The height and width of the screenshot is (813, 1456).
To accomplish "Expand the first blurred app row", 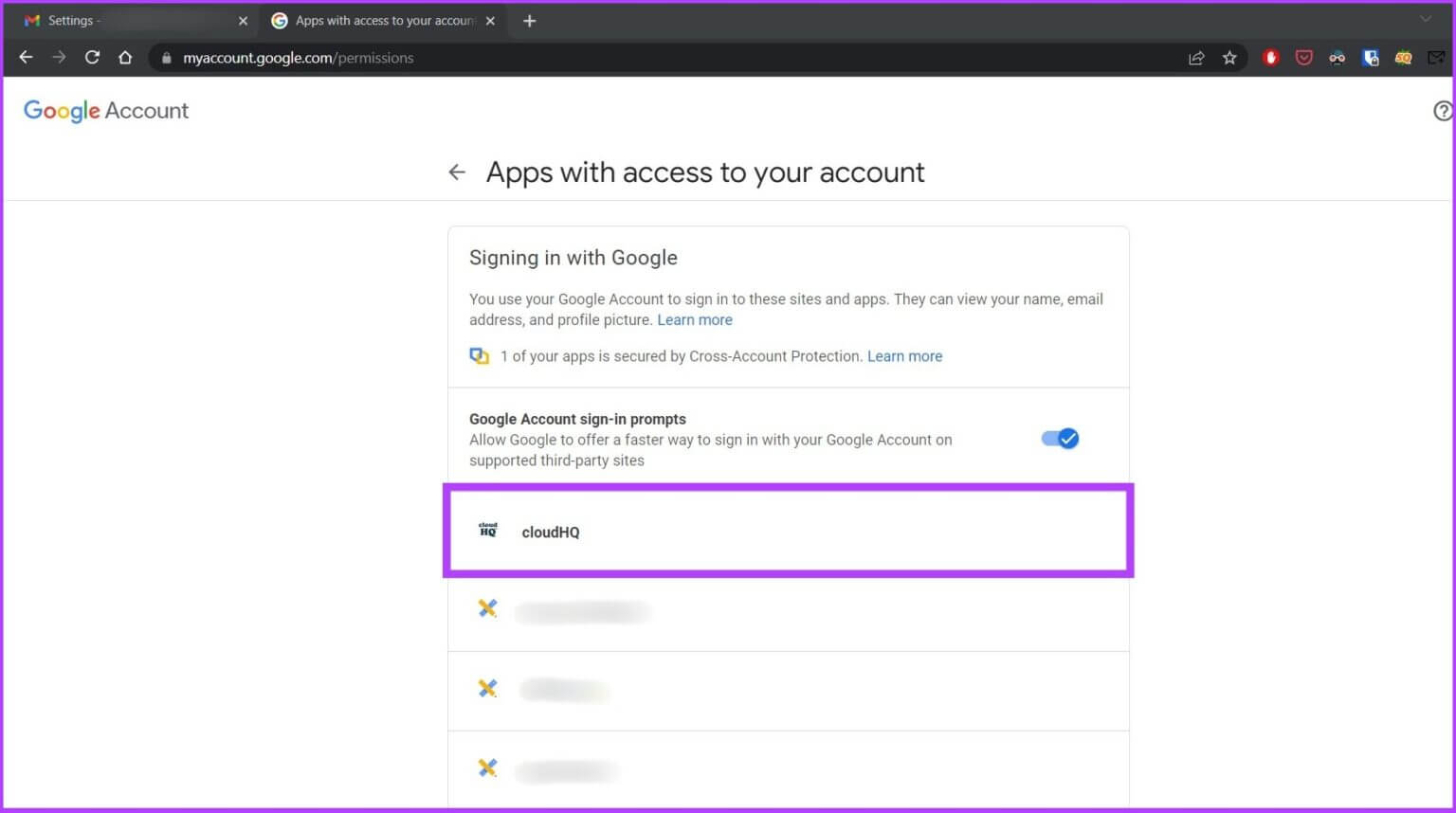I will pos(789,612).
